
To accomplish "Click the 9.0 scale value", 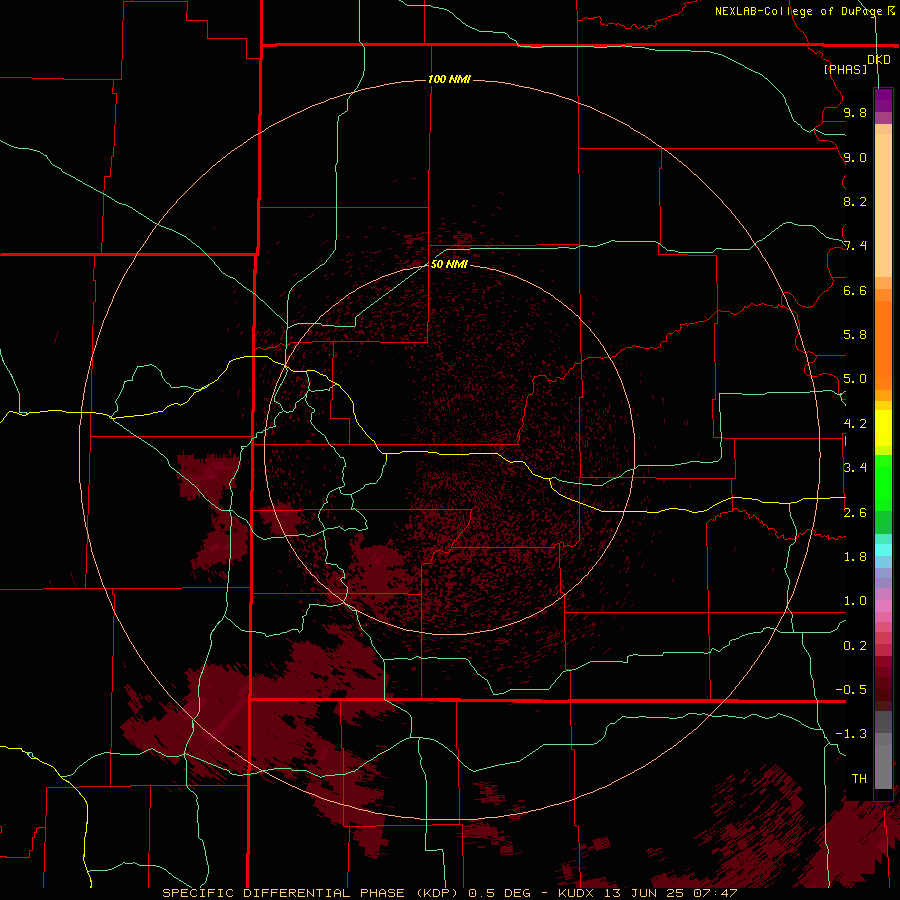I will 855,157.
